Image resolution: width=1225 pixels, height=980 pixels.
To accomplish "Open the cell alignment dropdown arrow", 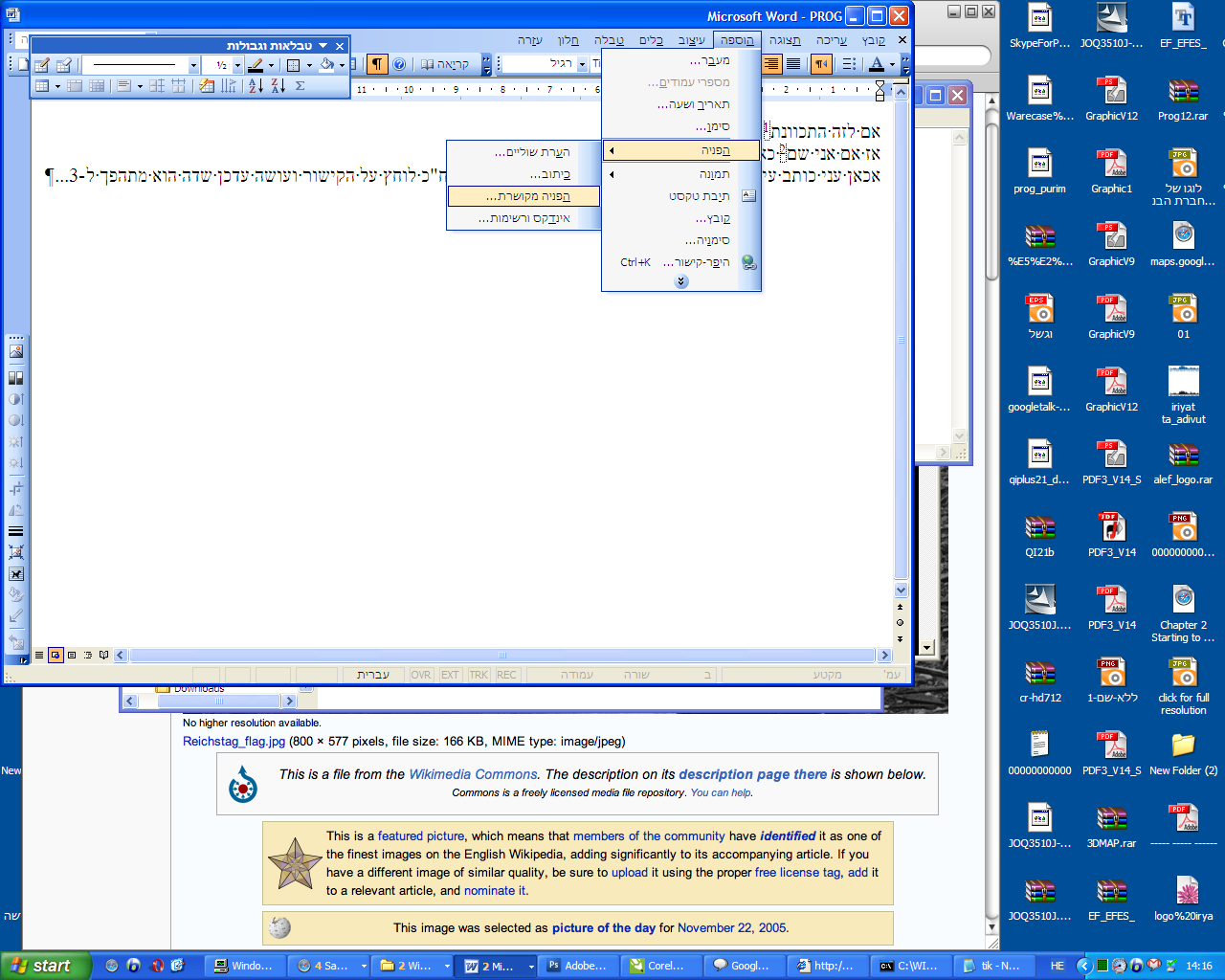I will pos(140,86).
